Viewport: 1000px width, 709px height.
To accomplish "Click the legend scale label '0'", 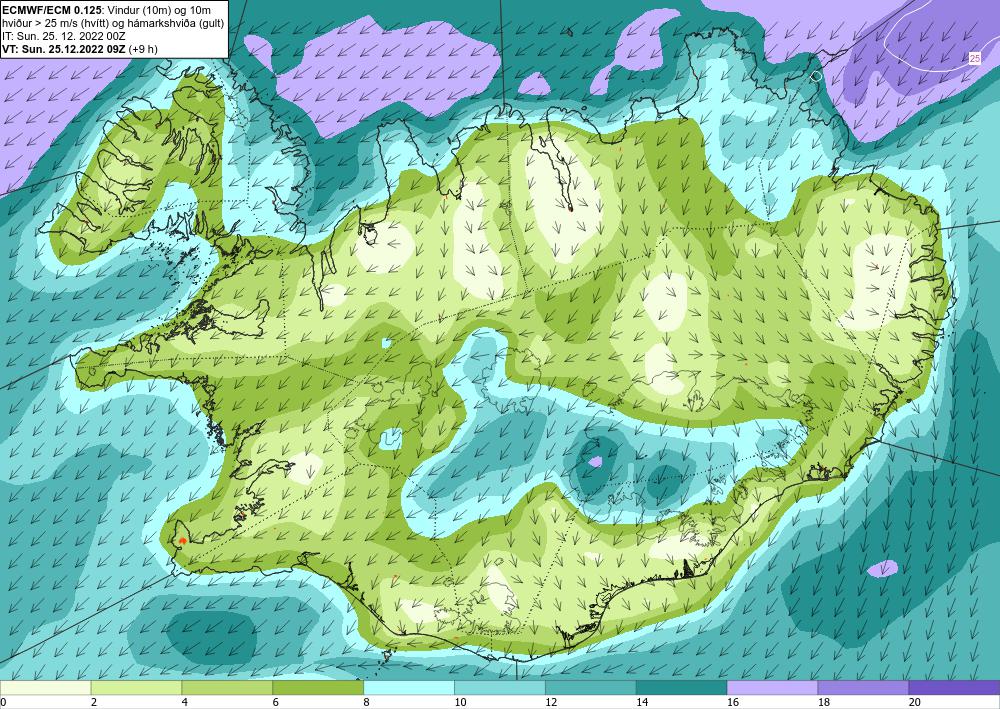I will click(3, 703).
